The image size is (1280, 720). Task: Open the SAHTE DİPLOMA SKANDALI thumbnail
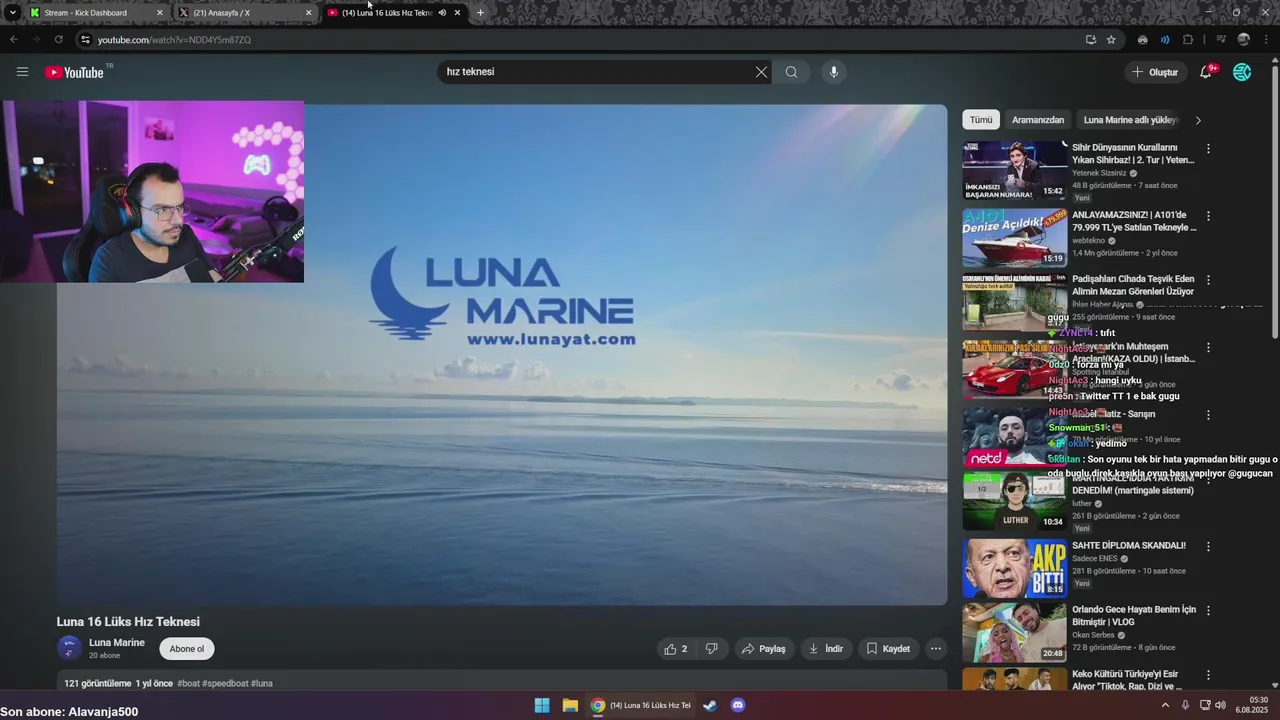[1015, 569]
